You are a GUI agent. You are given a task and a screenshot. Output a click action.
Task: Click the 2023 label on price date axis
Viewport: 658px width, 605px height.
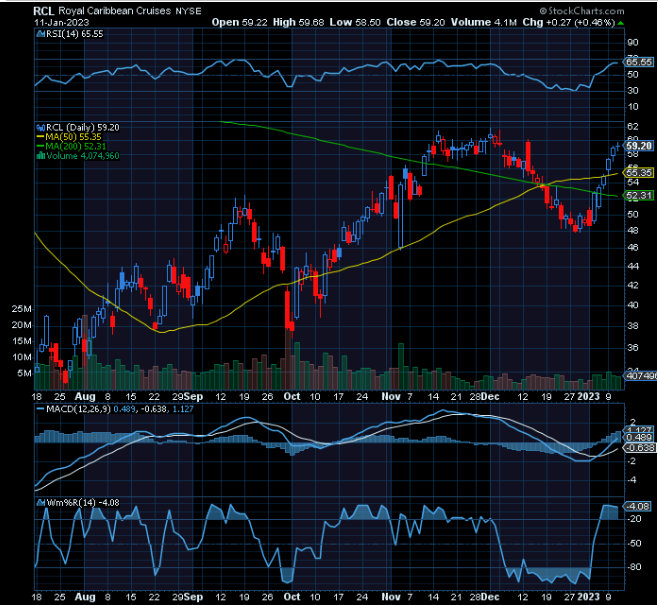click(588, 396)
